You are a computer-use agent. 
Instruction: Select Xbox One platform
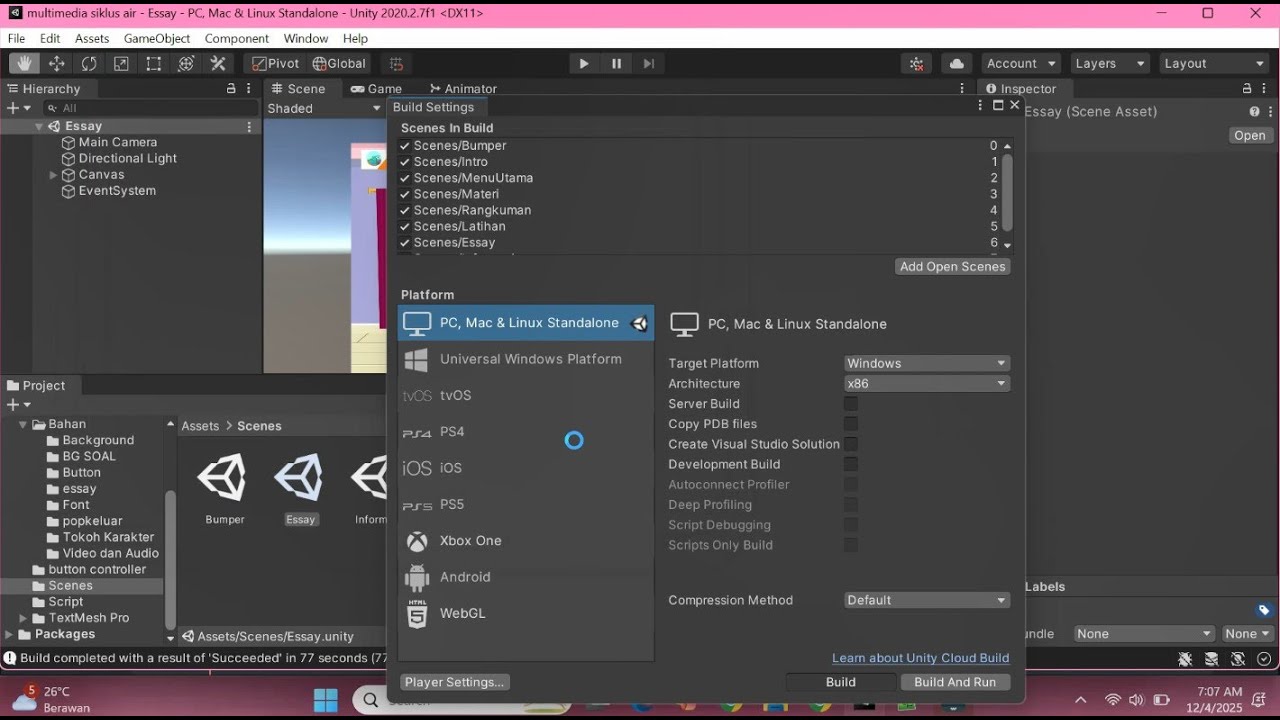coord(526,541)
